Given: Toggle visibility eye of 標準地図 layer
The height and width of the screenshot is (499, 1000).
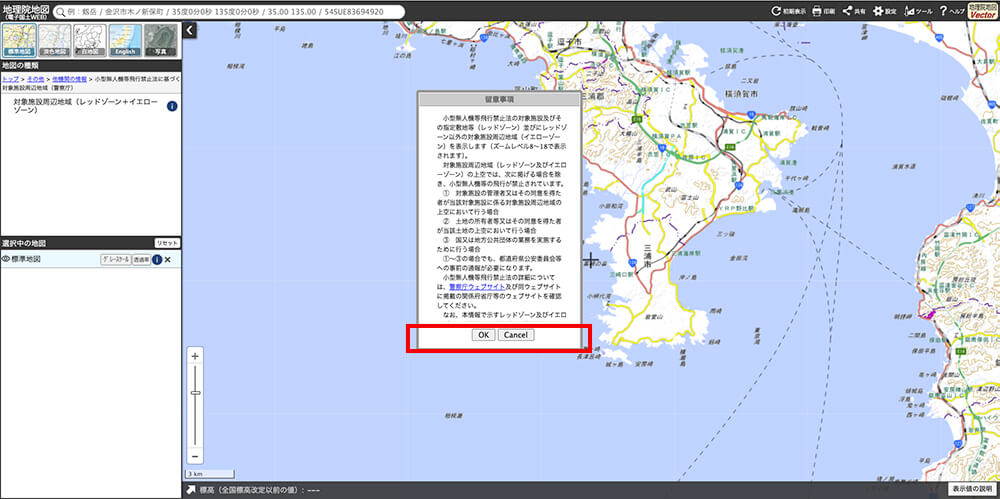Looking at the screenshot, I should tap(6, 260).
